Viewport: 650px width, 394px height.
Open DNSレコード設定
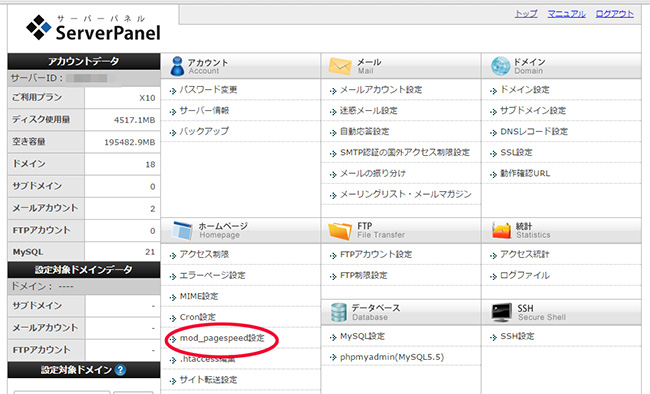534,131
